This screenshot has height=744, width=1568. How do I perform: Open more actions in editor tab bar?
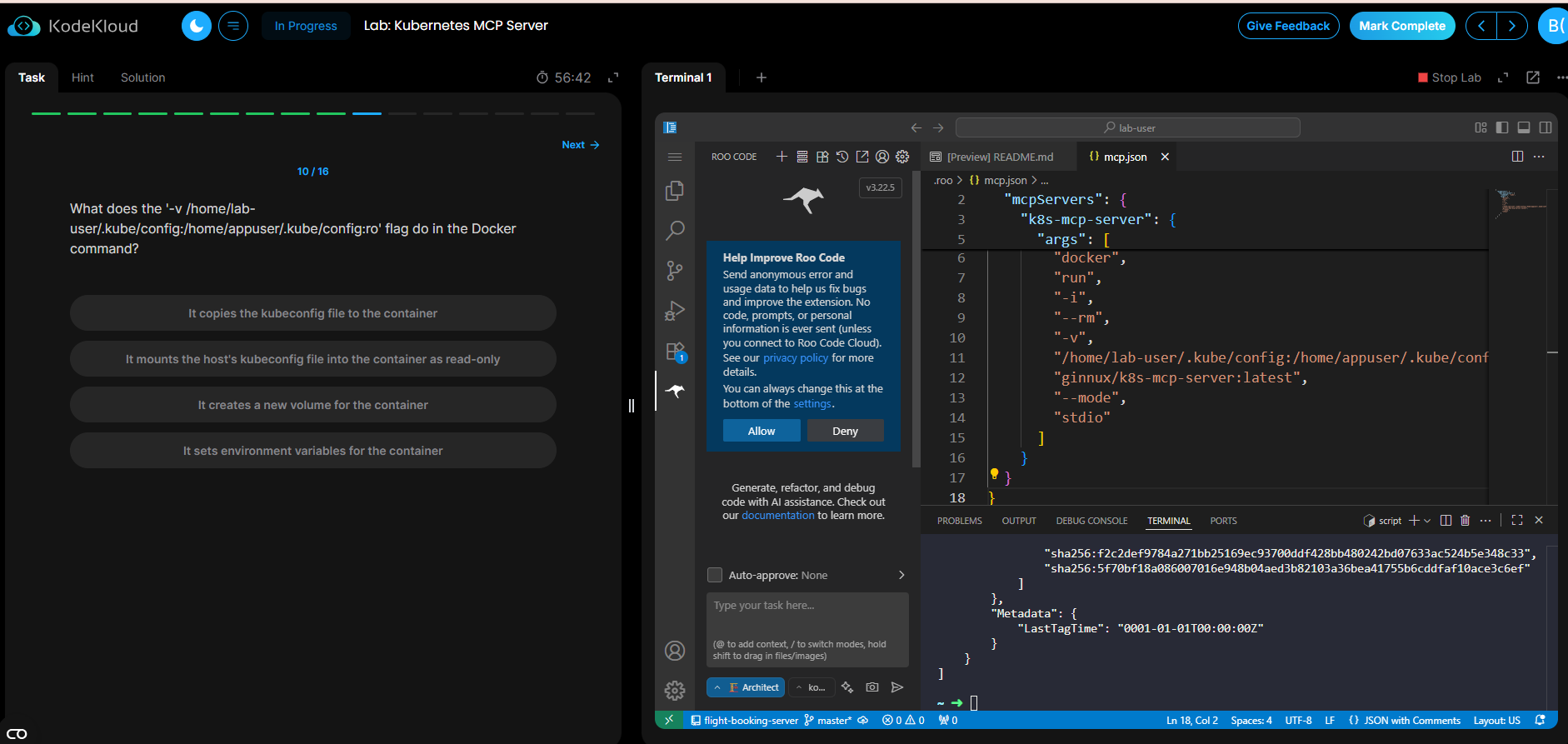click(x=1539, y=157)
